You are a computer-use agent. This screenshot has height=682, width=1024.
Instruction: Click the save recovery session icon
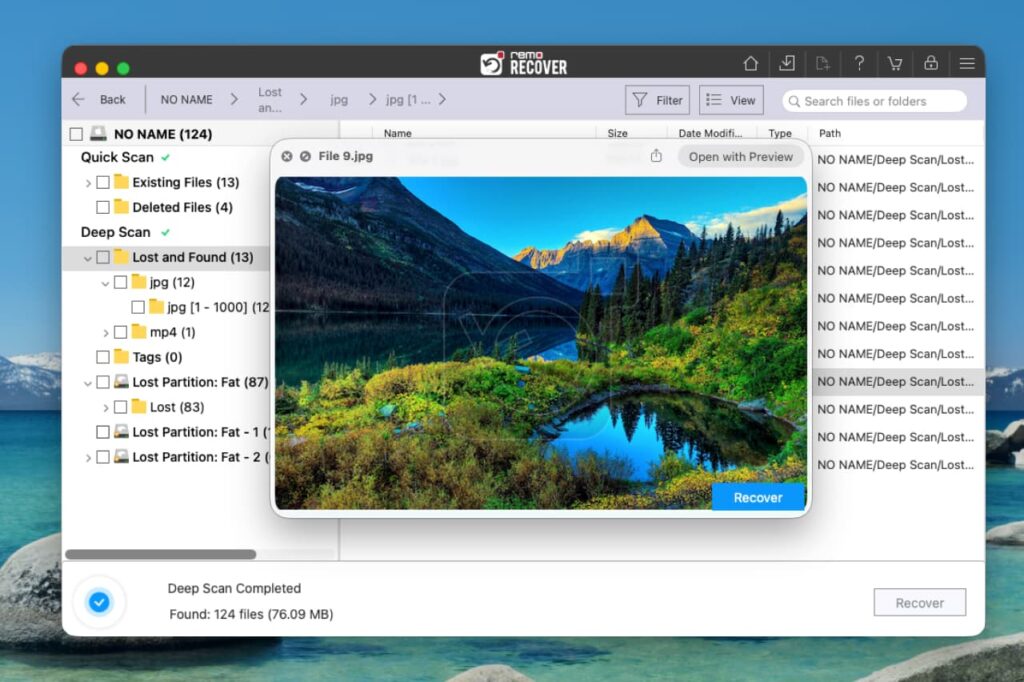click(787, 63)
